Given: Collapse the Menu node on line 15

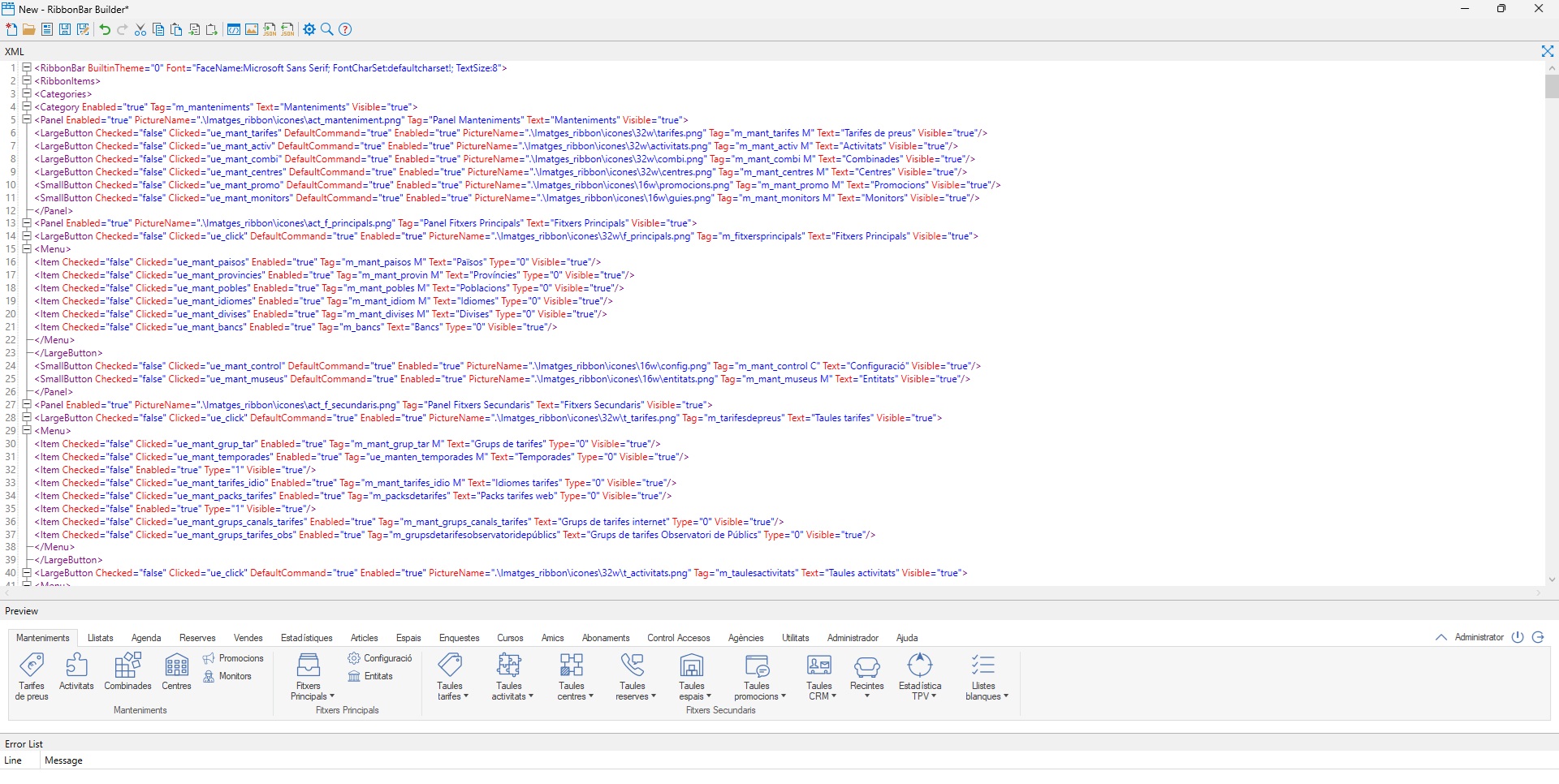Looking at the screenshot, I should (x=26, y=249).
